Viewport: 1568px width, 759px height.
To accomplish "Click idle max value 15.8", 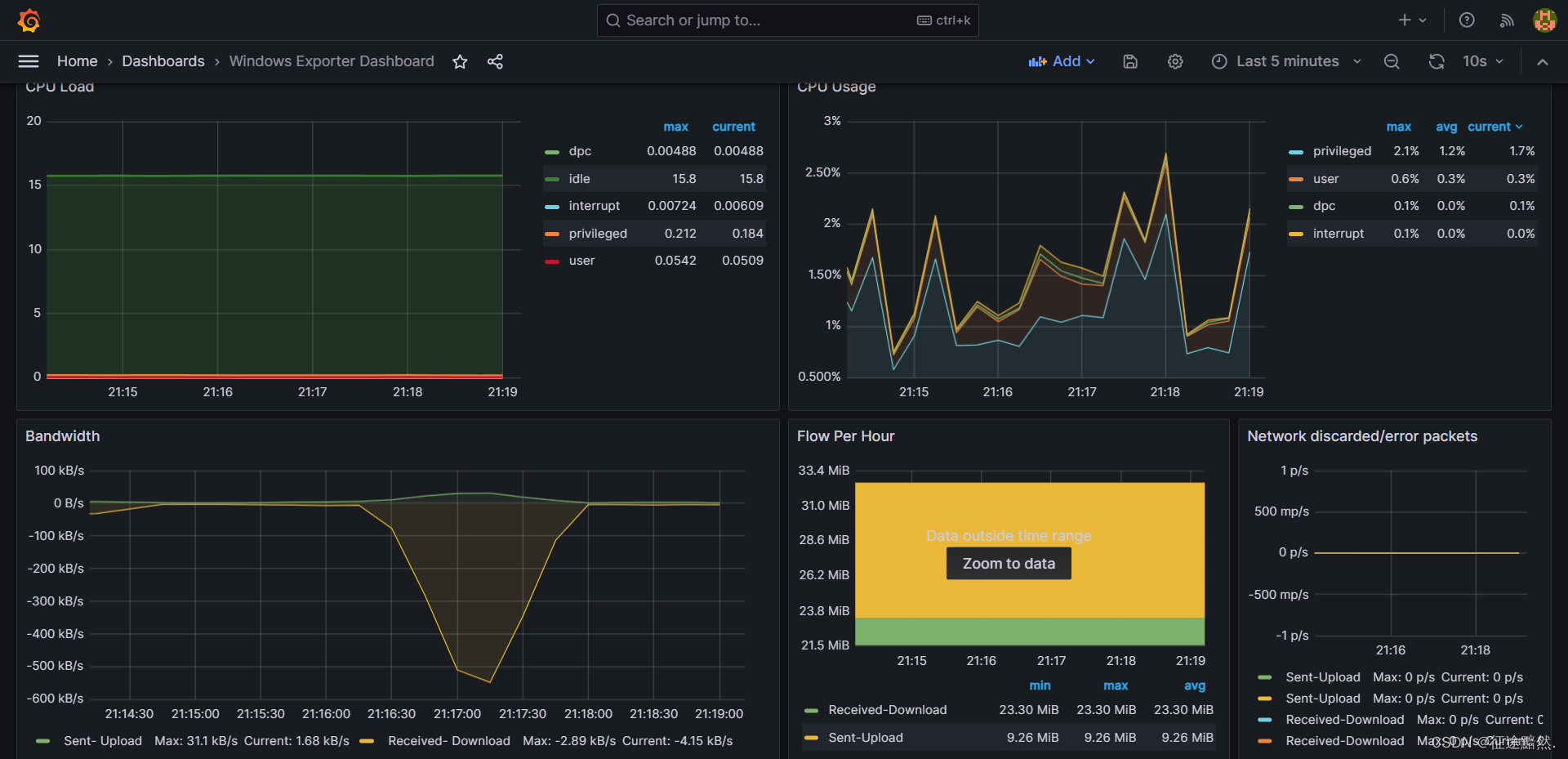I will 684,179.
